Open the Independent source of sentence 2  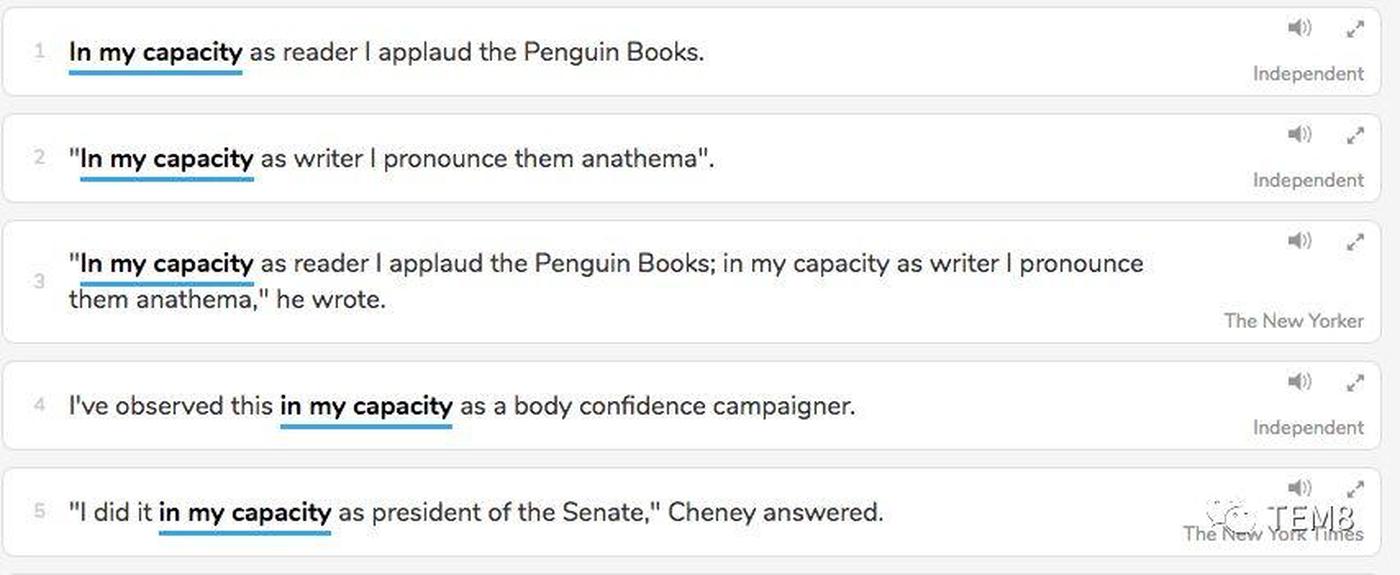click(x=1308, y=180)
